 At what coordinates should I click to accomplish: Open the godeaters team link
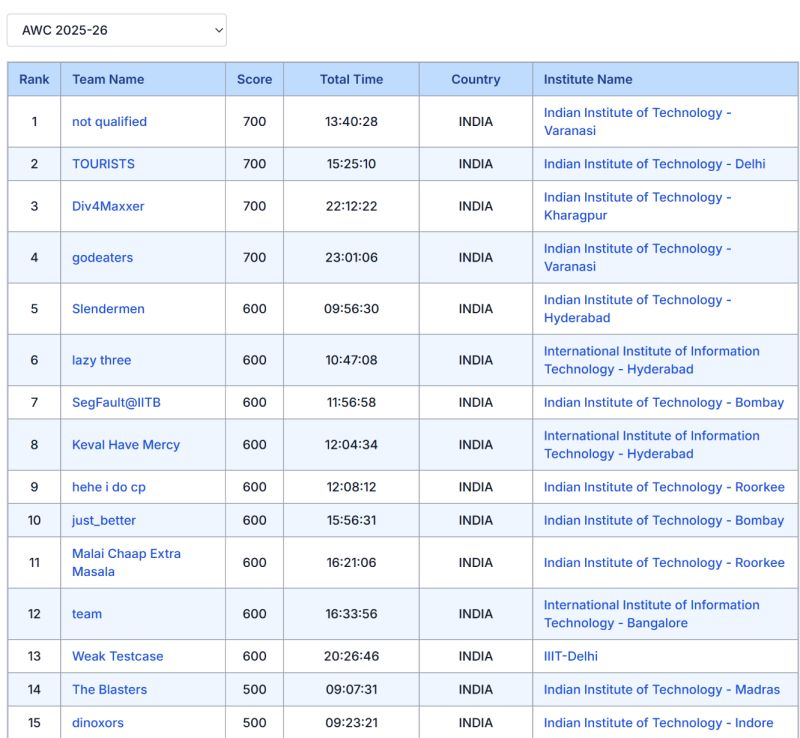[x=103, y=258]
